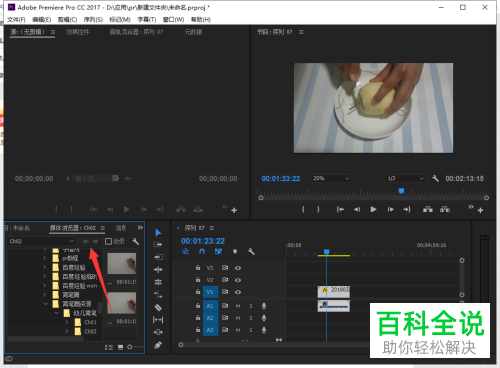Step back one frame in Program monitor

point(357,209)
